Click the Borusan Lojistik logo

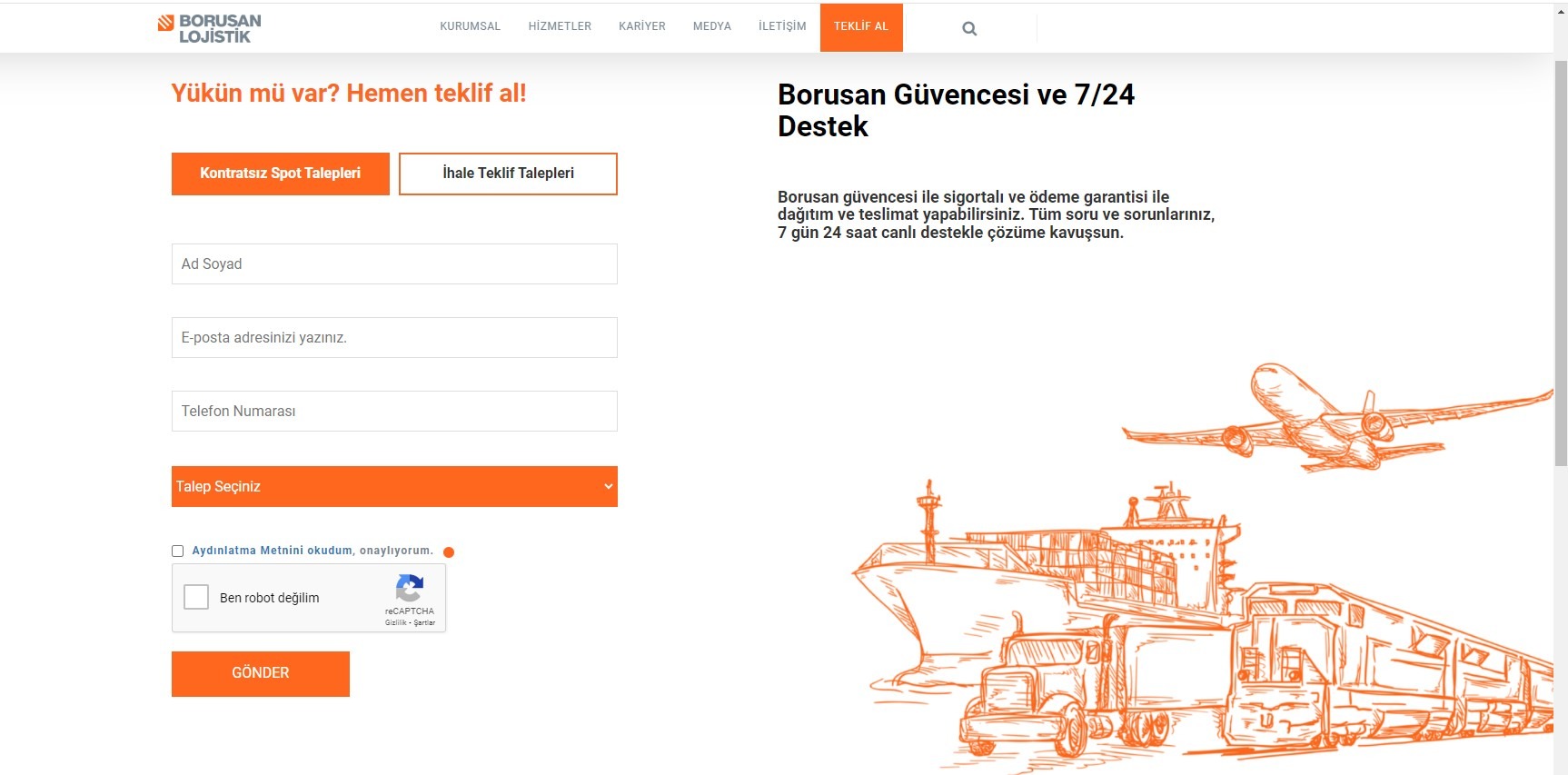[x=209, y=28]
